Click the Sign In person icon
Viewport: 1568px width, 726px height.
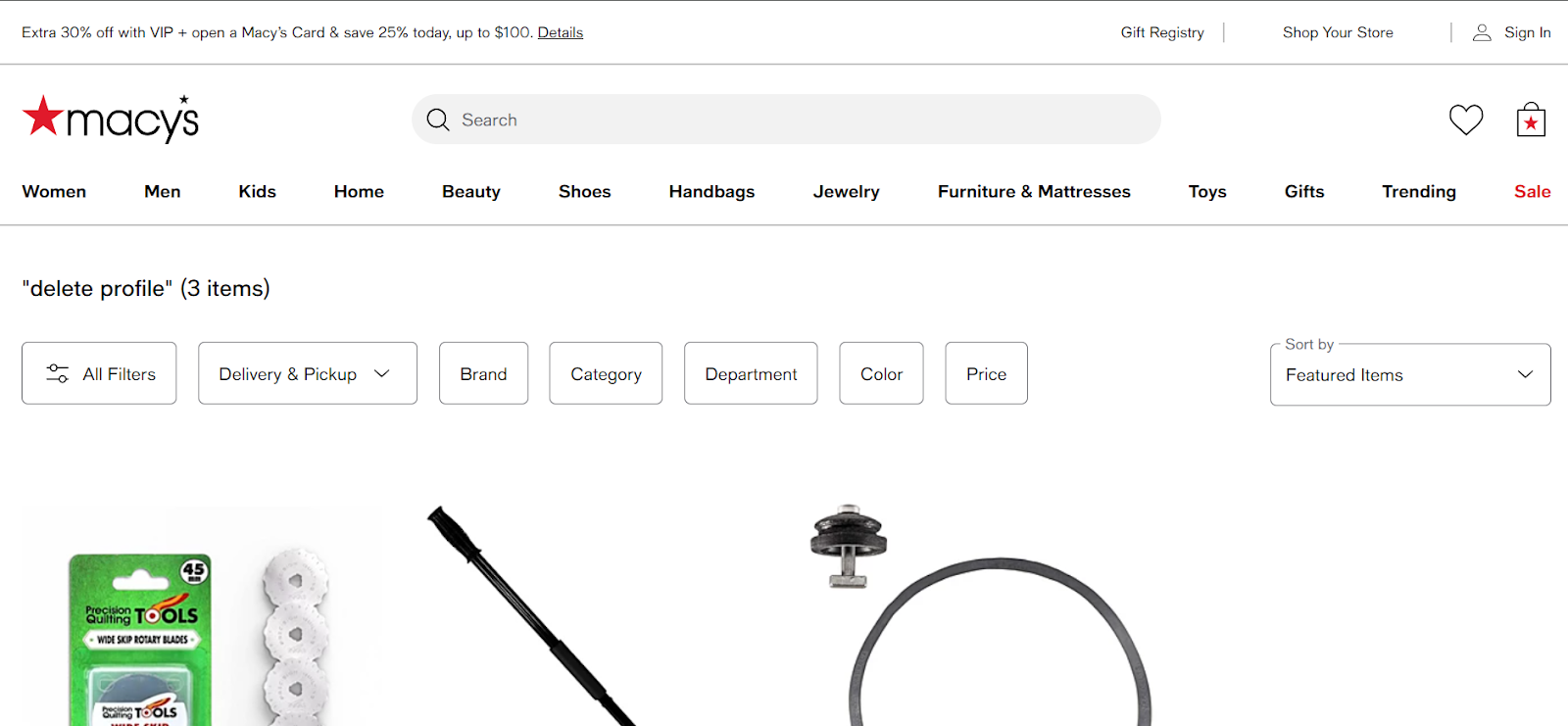pyautogui.click(x=1482, y=32)
